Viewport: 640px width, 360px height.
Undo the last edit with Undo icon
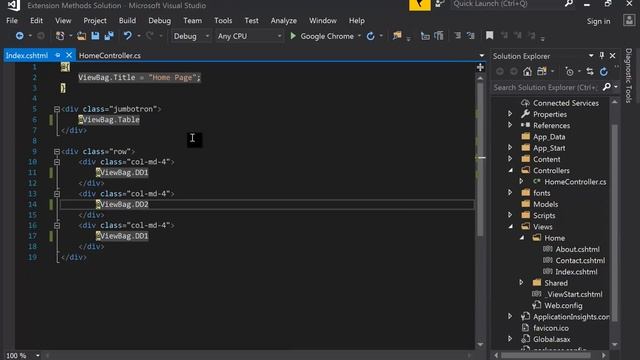tap(127, 36)
